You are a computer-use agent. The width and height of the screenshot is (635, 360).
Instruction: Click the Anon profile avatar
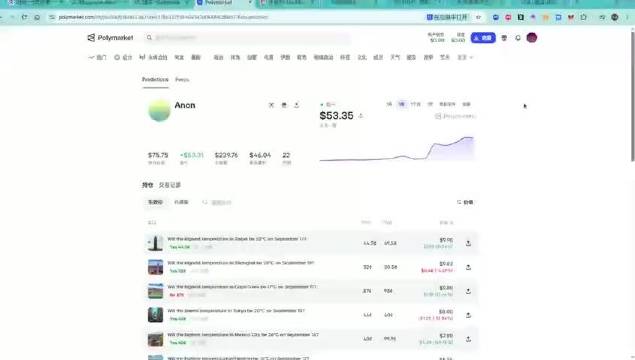[159, 110]
